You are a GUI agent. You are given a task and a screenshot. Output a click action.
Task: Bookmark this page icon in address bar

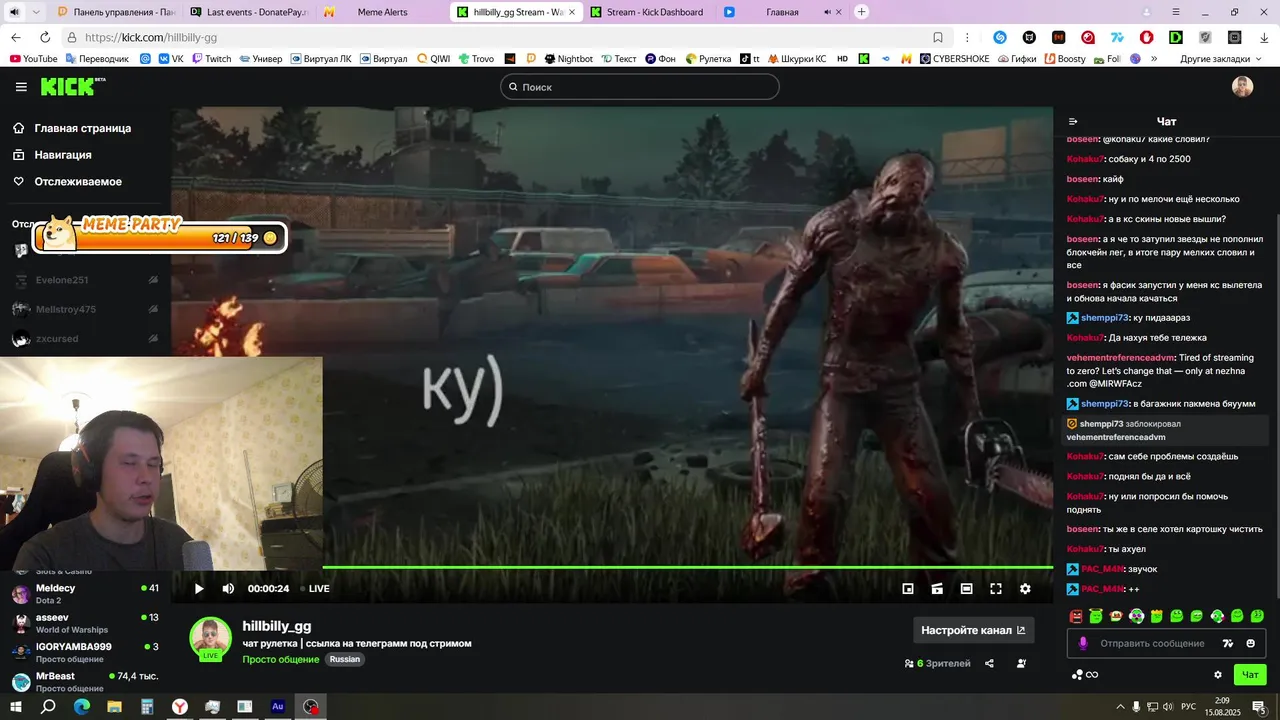point(938,37)
